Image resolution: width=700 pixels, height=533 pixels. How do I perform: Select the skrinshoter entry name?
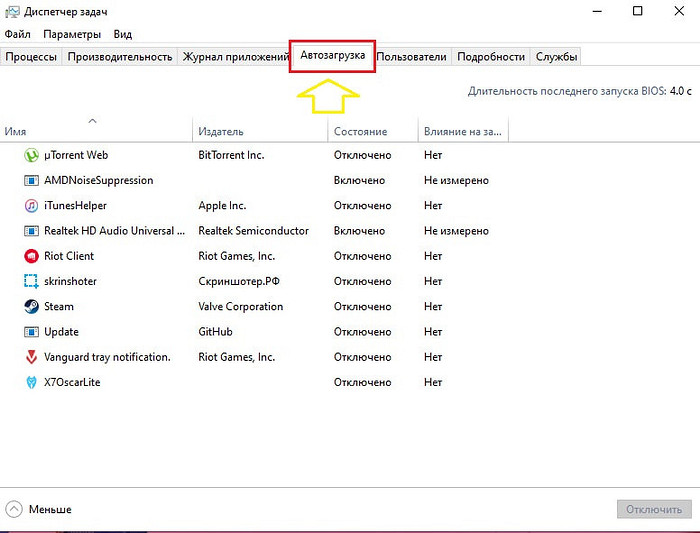(x=70, y=281)
